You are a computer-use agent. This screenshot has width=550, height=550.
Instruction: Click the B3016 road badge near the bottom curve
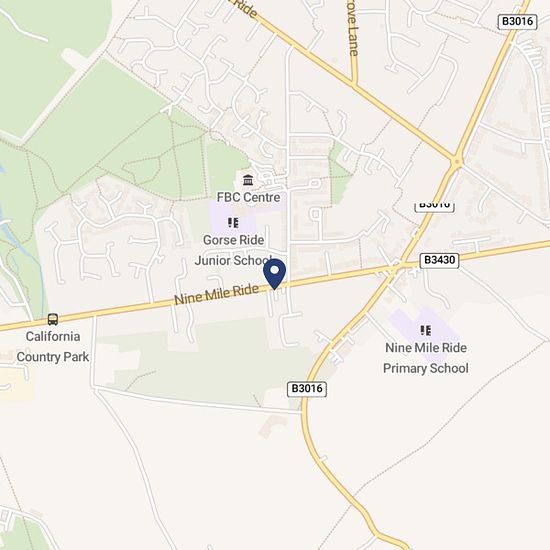click(307, 389)
